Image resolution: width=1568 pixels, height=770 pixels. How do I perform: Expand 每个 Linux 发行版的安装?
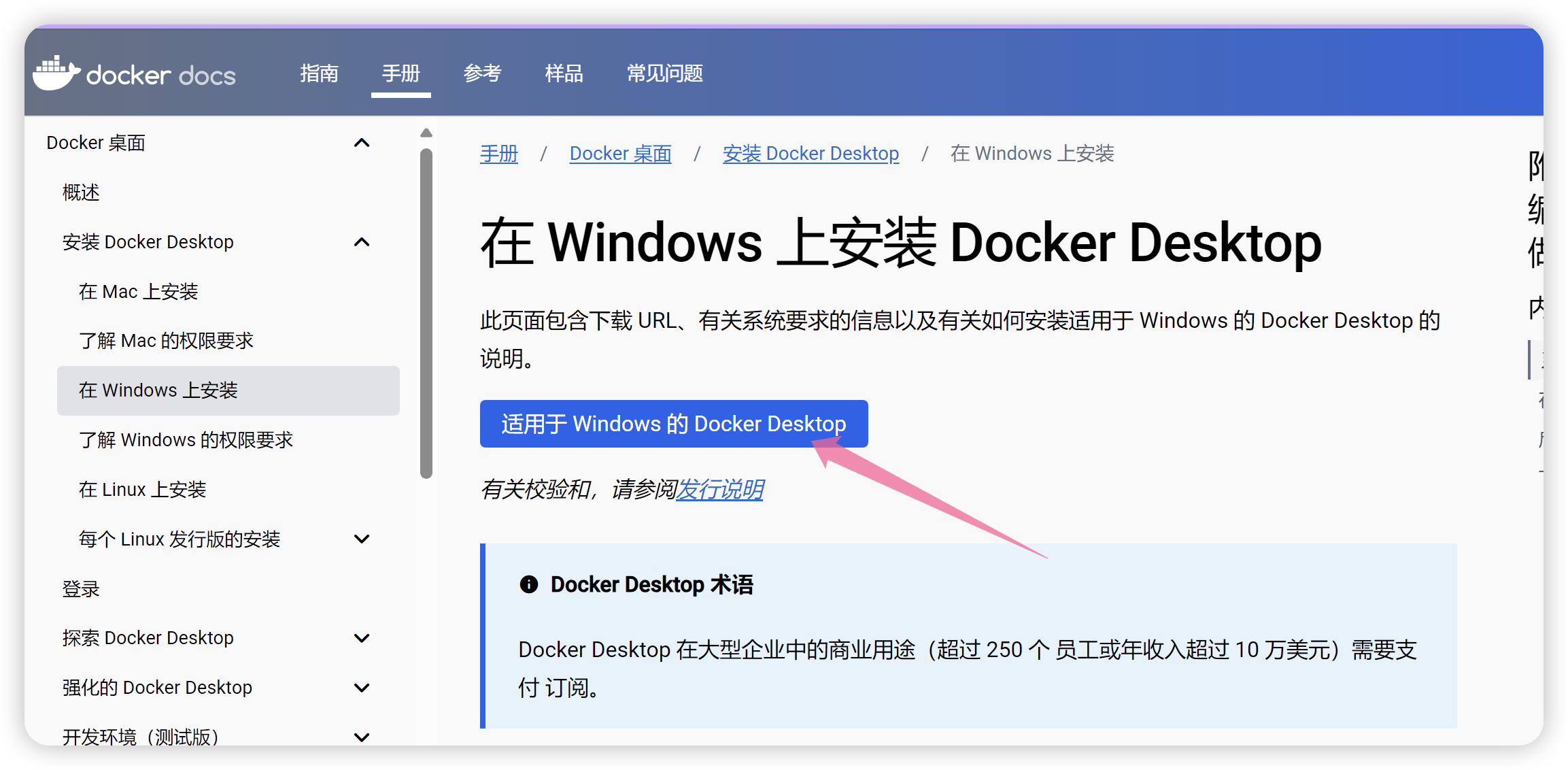tap(361, 539)
